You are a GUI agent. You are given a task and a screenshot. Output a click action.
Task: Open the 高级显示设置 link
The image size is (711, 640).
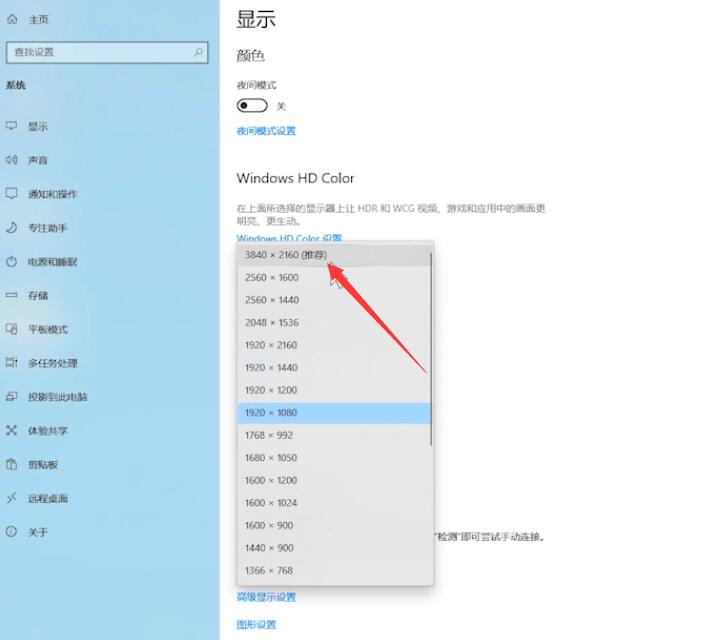266,597
